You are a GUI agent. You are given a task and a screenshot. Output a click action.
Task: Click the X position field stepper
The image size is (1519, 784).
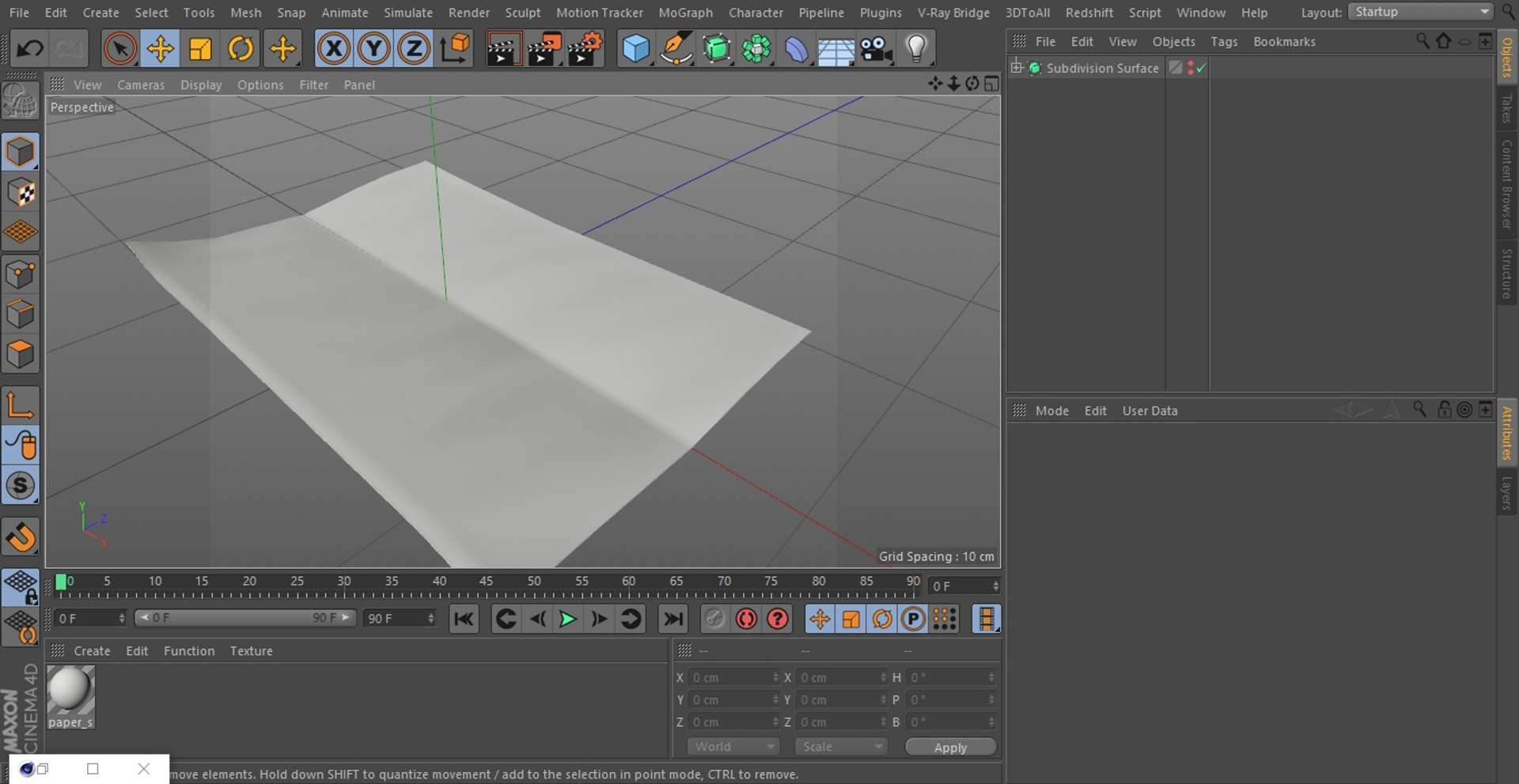[x=775, y=677]
